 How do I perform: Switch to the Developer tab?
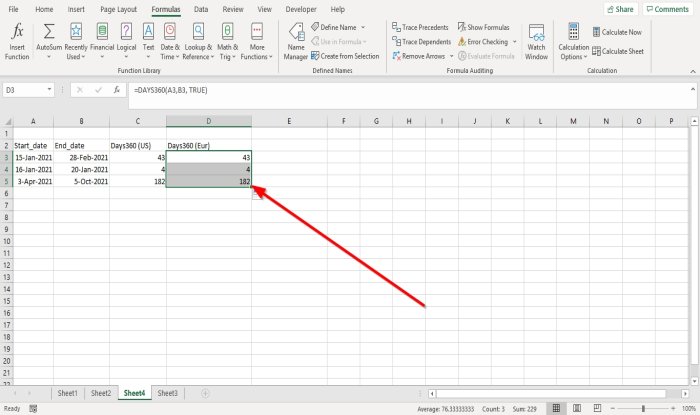(x=301, y=9)
